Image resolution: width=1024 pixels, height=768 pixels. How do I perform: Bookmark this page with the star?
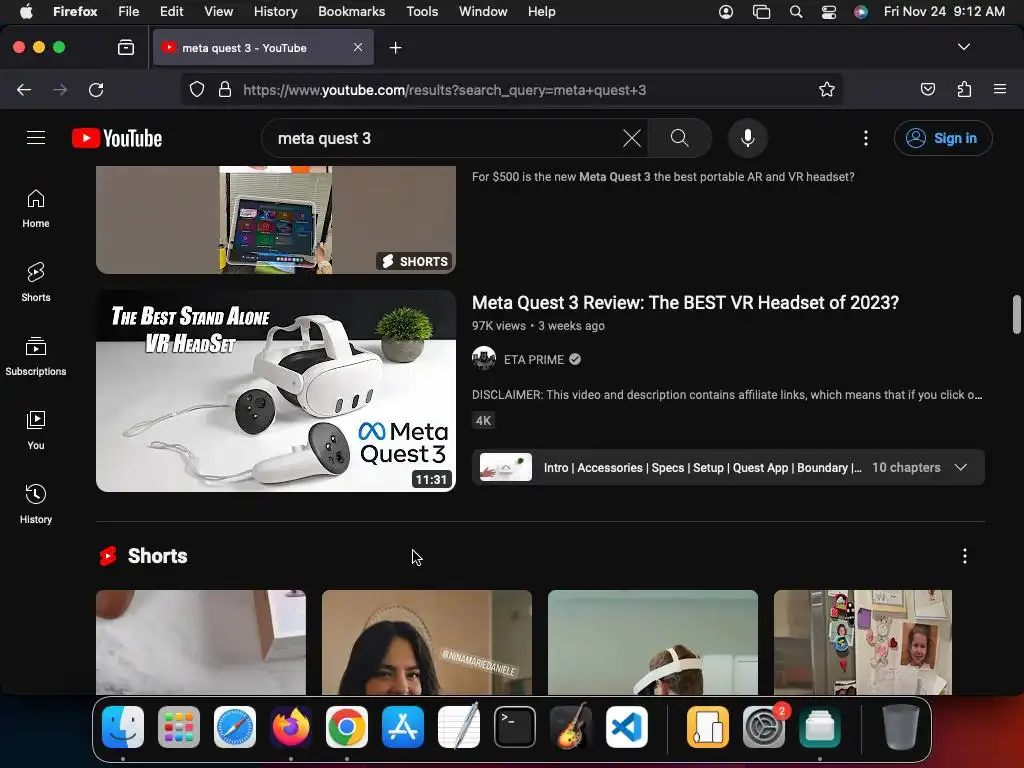[827, 89]
